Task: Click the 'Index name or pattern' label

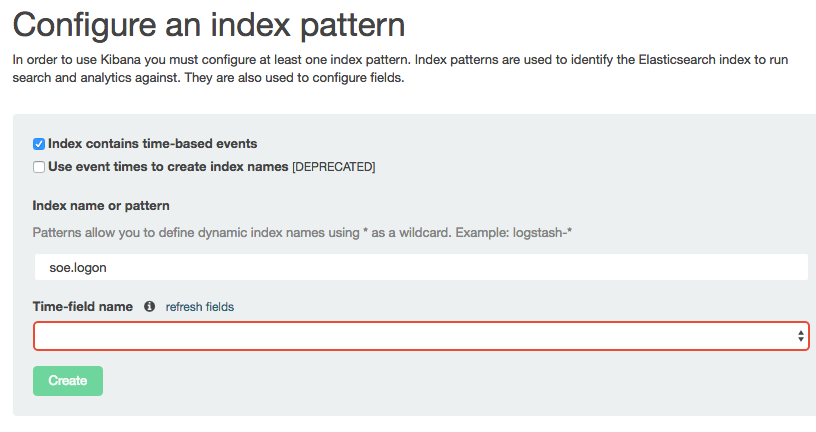Action: (x=101, y=206)
